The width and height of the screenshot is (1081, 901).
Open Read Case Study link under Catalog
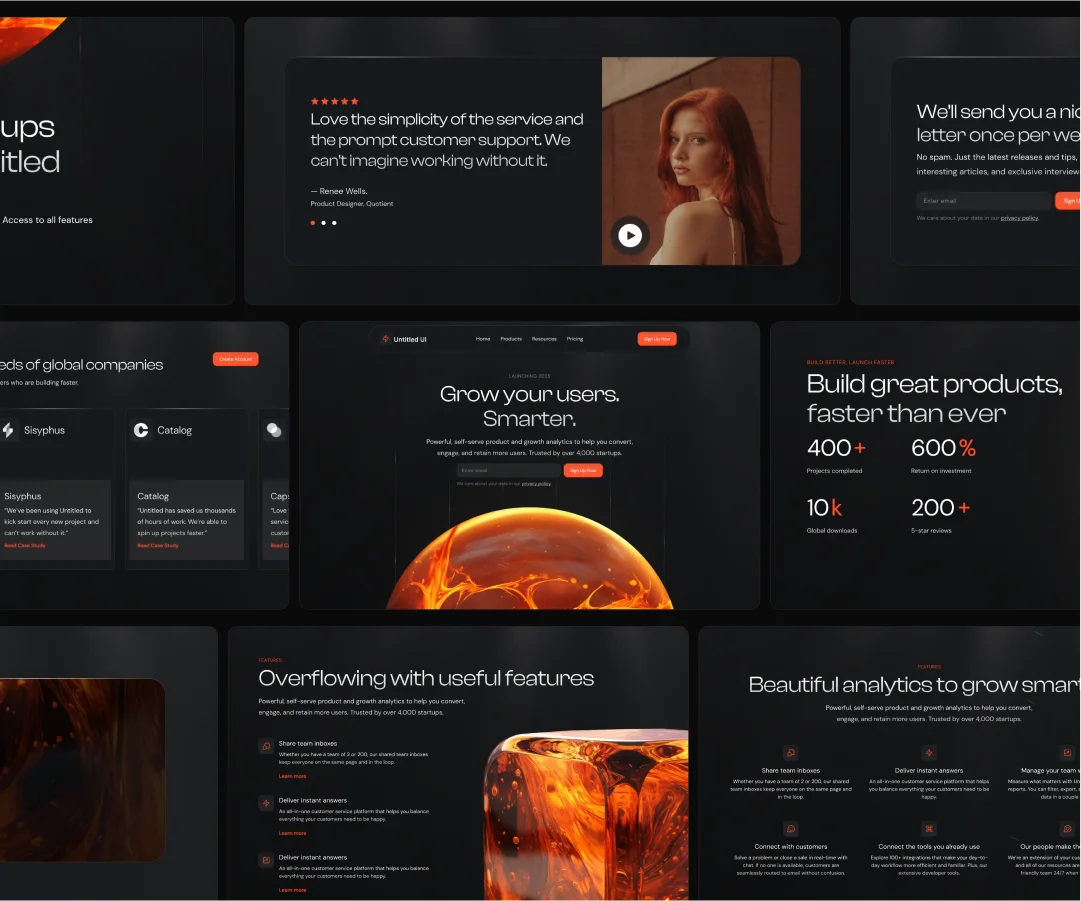click(x=158, y=545)
